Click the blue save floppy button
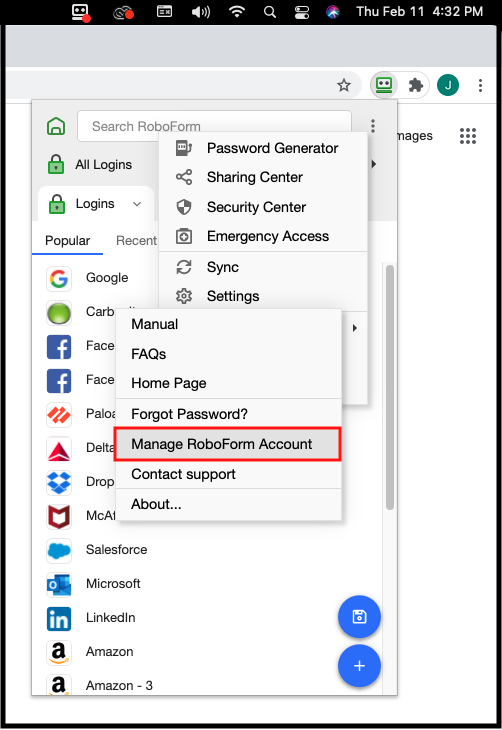The height and width of the screenshot is (730, 502). point(359,617)
